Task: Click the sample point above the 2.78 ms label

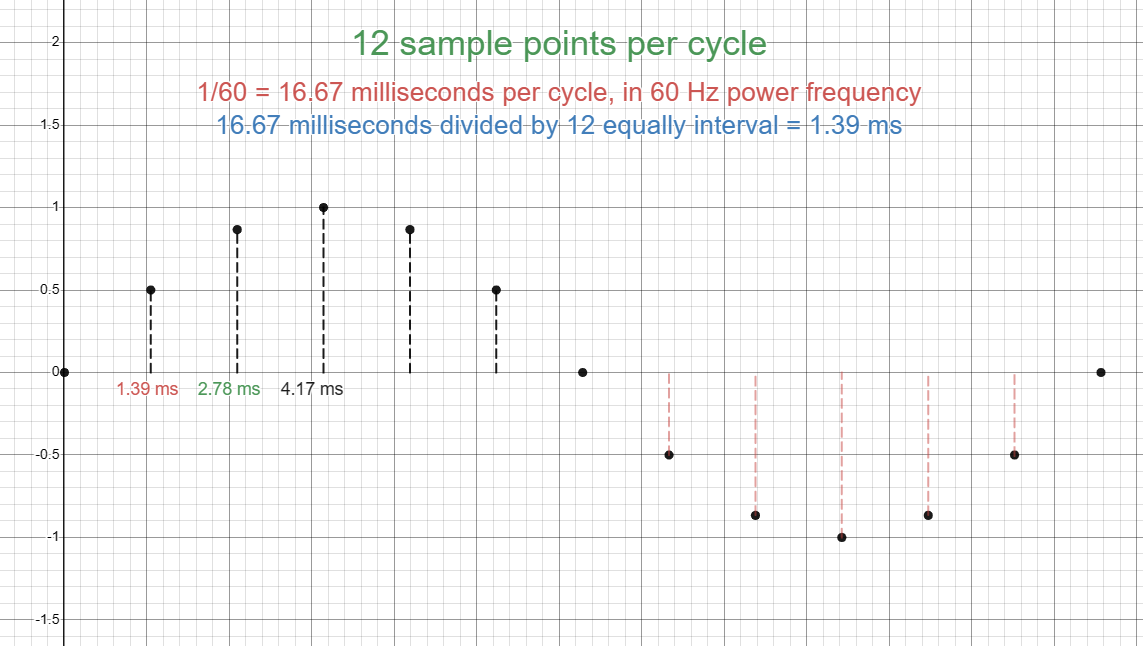Action: click(x=237, y=230)
